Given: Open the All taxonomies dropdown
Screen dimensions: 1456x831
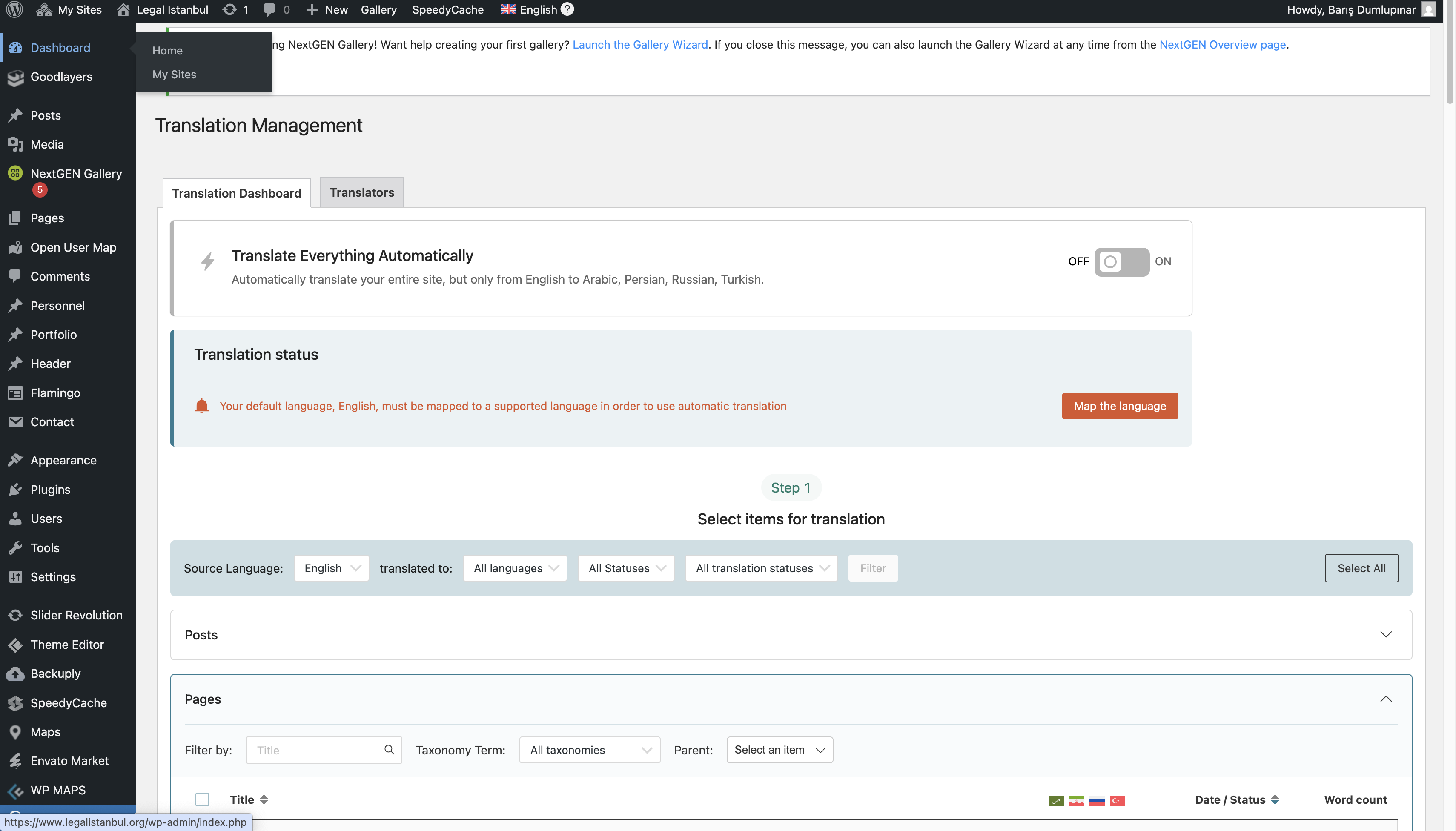Looking at the screenshot, I should (x=590, y=749).
